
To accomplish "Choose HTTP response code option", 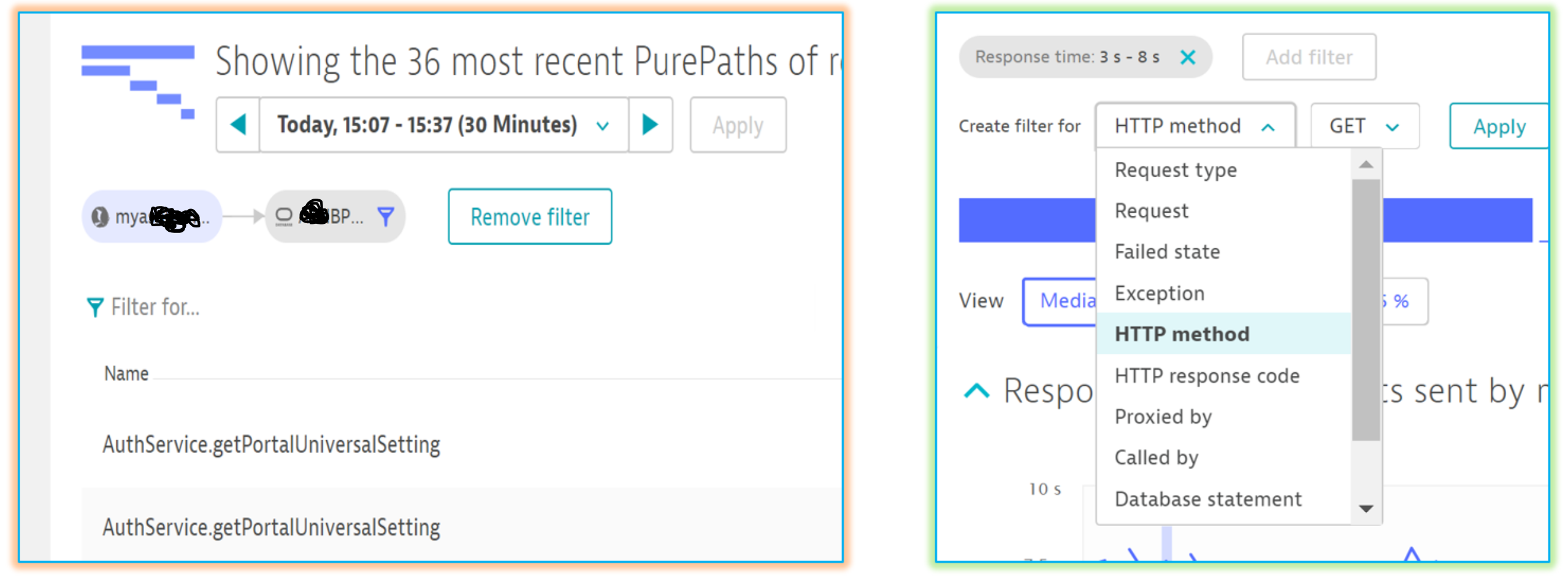I will [1206, 375].
